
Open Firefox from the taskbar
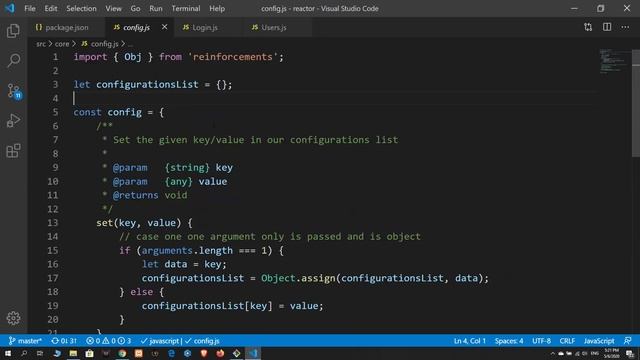coord(220,353)
